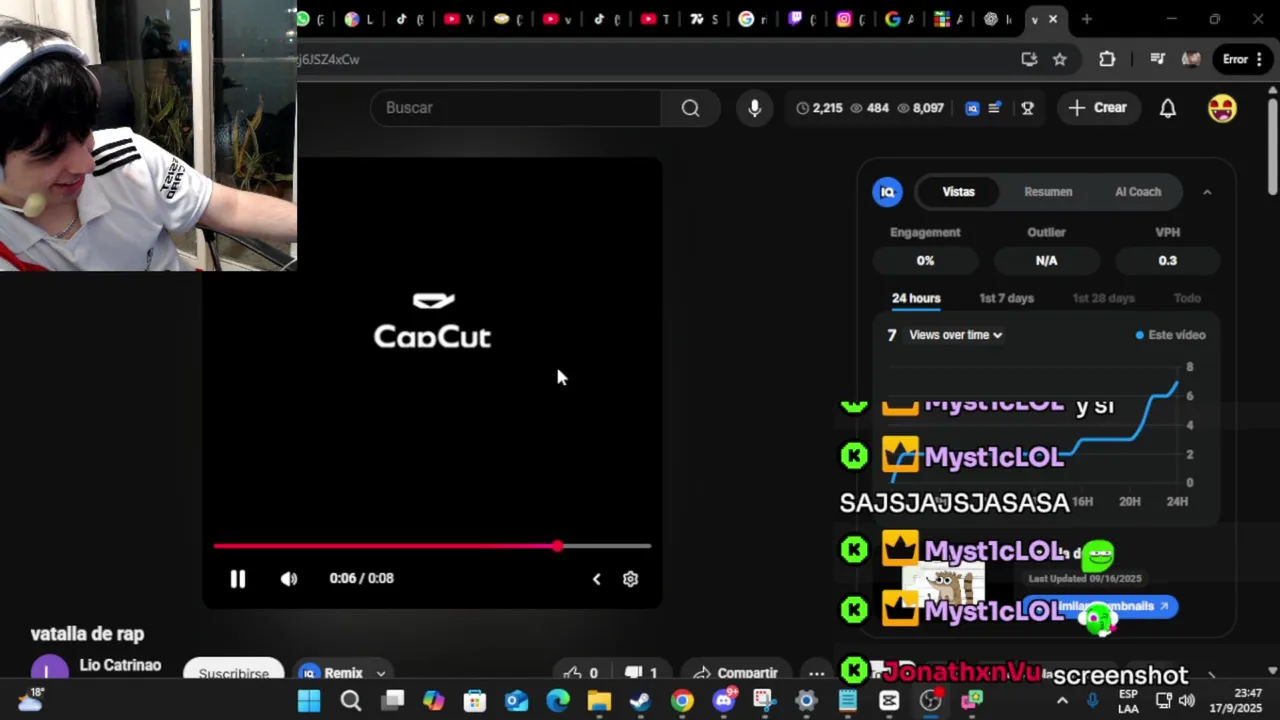Click the Outlier N/A value

click(1046, 260)
